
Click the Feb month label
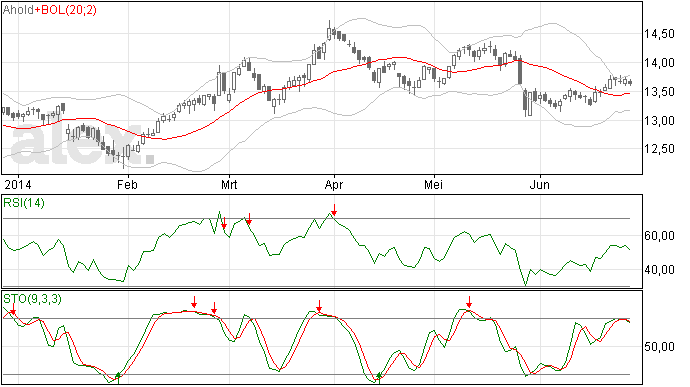tap(127, 184)
